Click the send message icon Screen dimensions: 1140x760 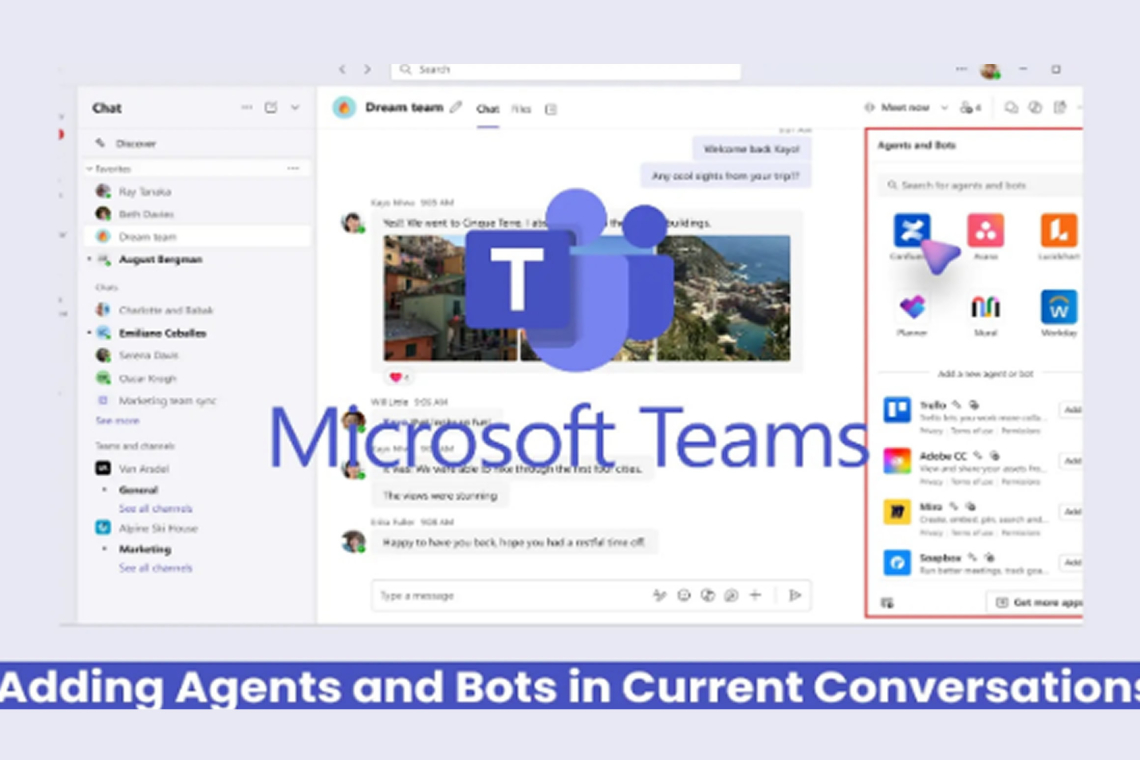coord(795,595)
